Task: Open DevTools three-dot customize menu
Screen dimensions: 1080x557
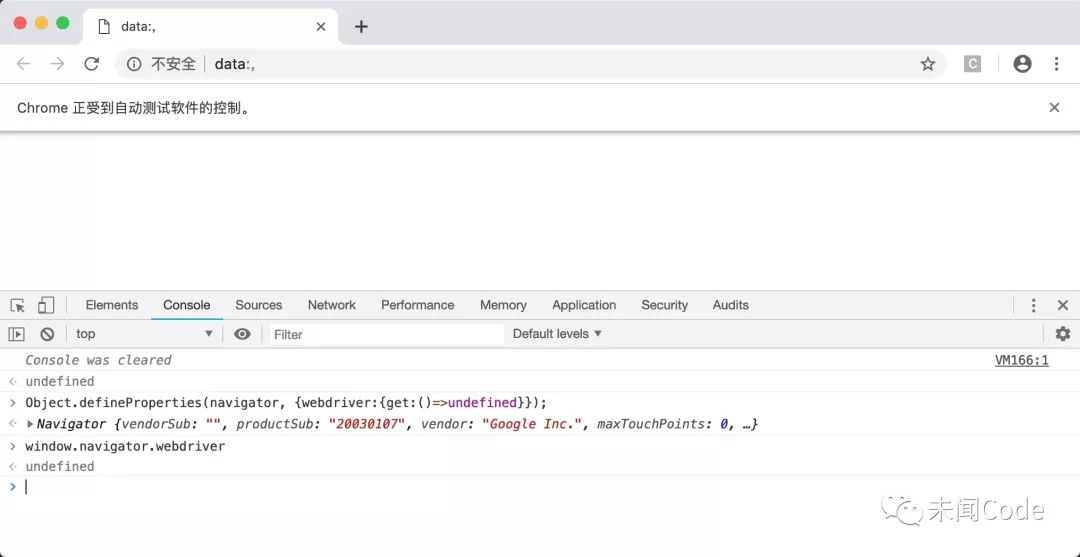Action: coord(1033,305)
